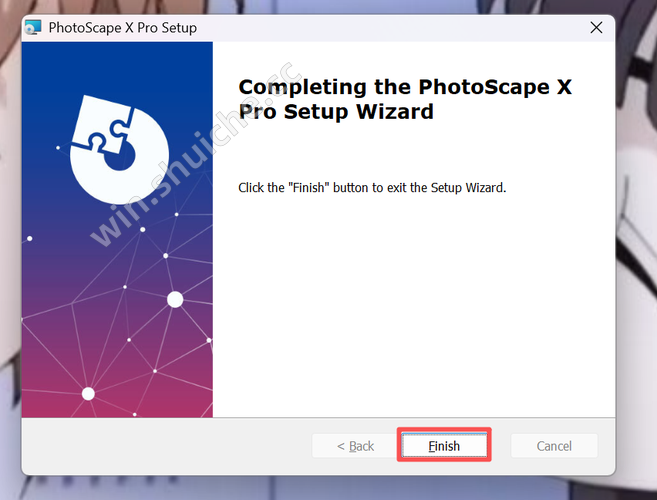Close the PhotoScape X Pro Setup window
This screenshot has width=657, height=500.
(596, 27)
